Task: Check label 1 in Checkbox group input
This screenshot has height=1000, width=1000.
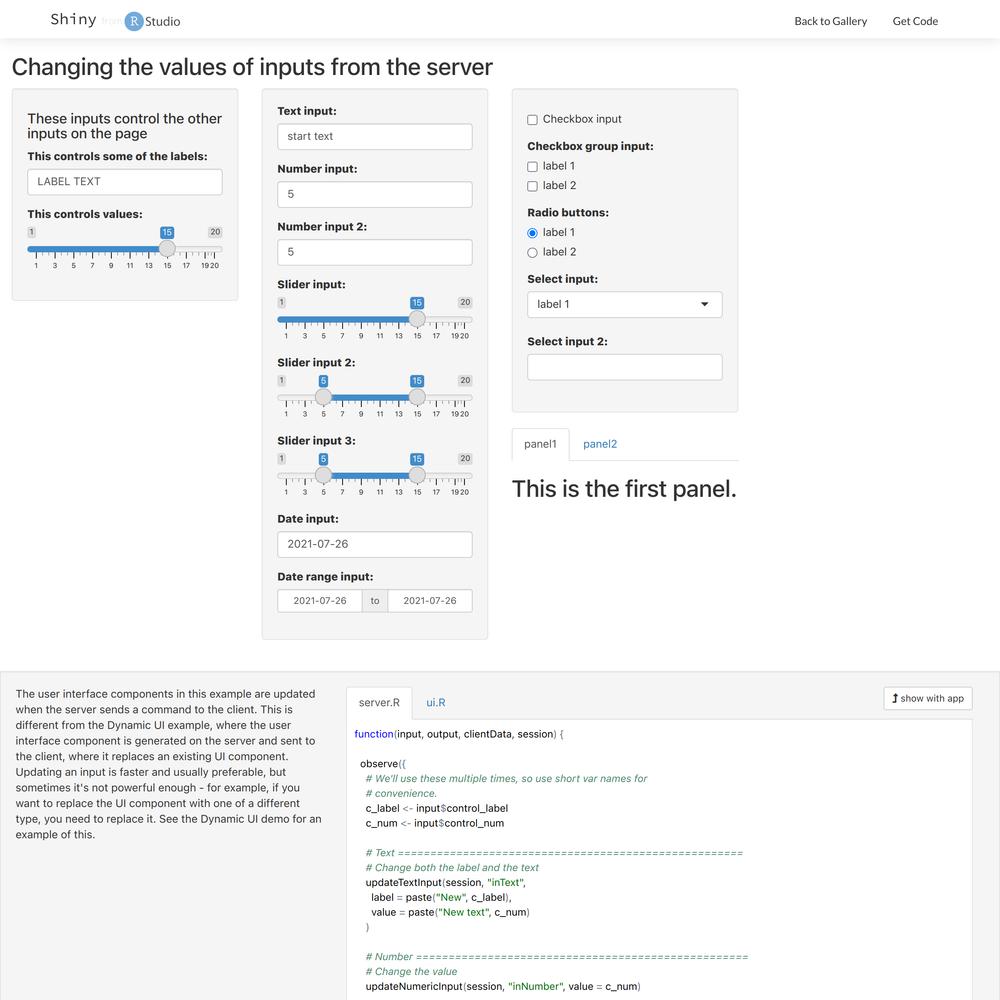Action: (x=533, y=167)
